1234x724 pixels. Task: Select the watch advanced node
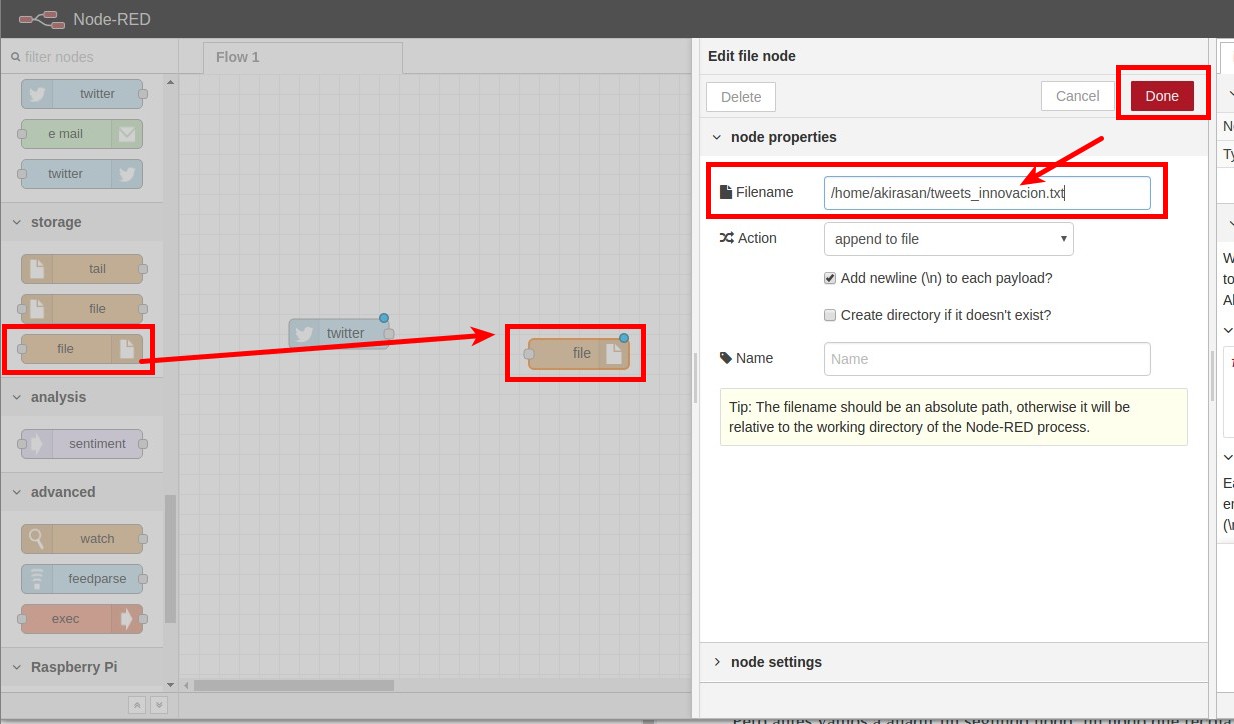(x=82, y=538)
